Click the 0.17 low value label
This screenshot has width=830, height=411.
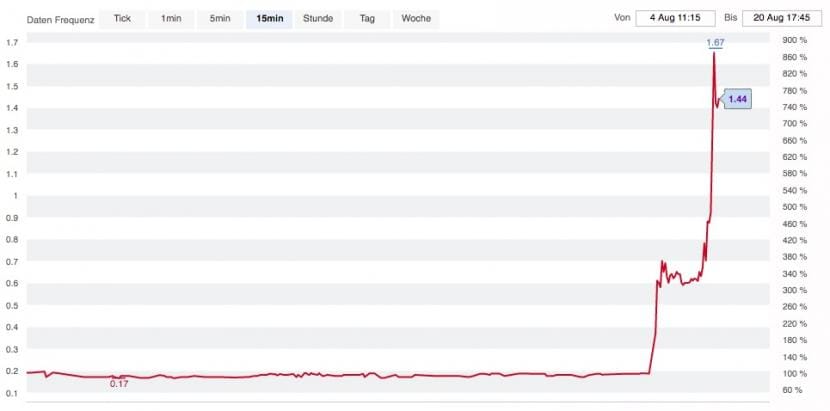[x=119, y=384]
